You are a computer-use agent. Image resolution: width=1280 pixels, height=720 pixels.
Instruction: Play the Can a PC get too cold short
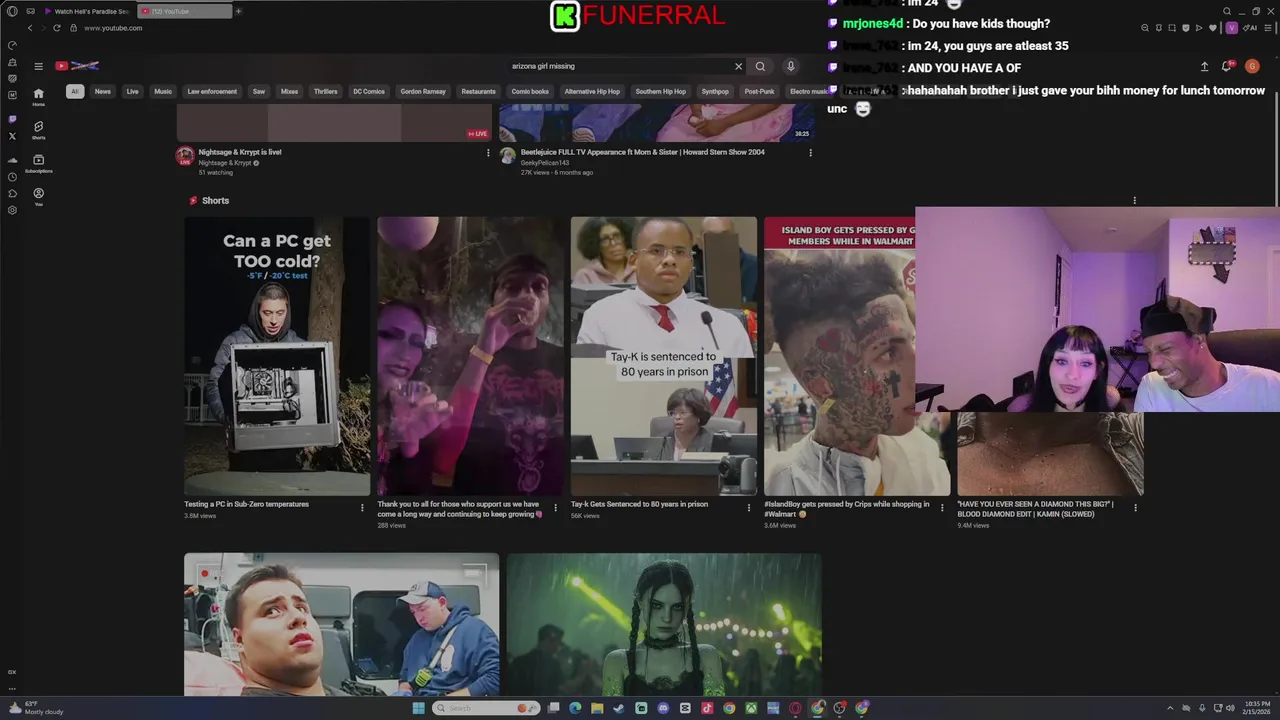(x=277, y=356)
